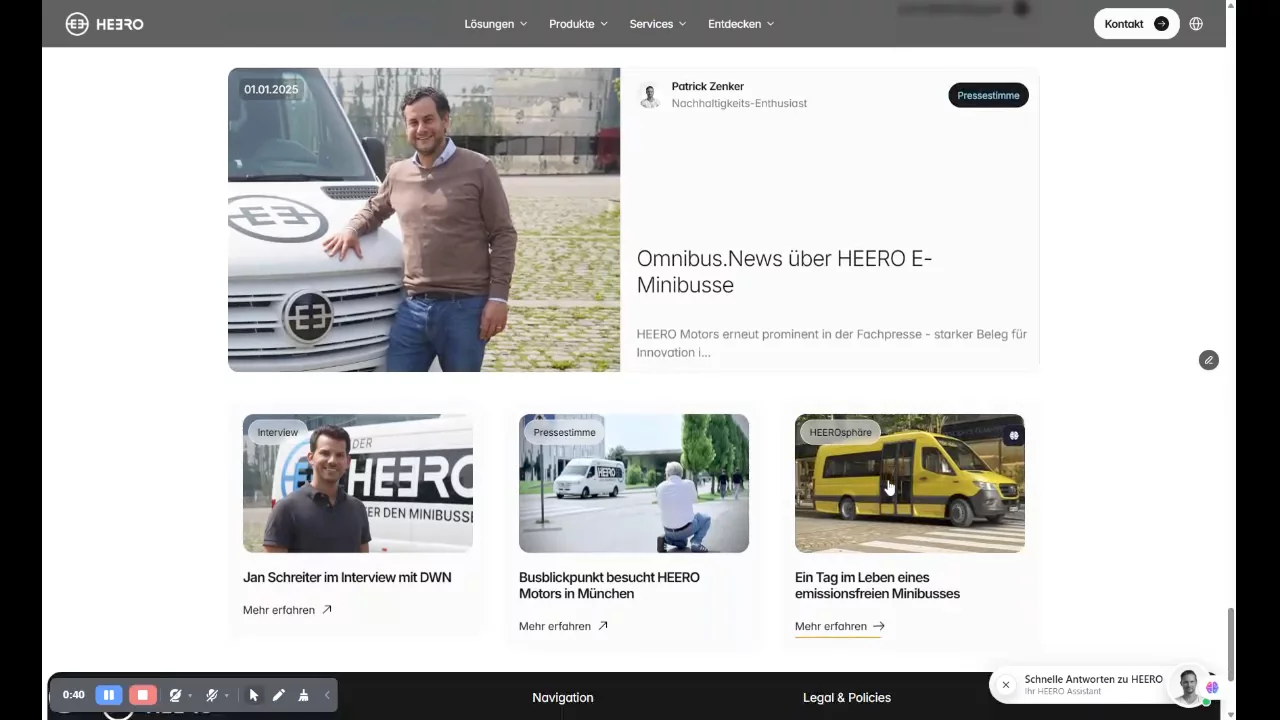
Task: Open the Jan Schreiter interview thumbnail
Action: 358,483
